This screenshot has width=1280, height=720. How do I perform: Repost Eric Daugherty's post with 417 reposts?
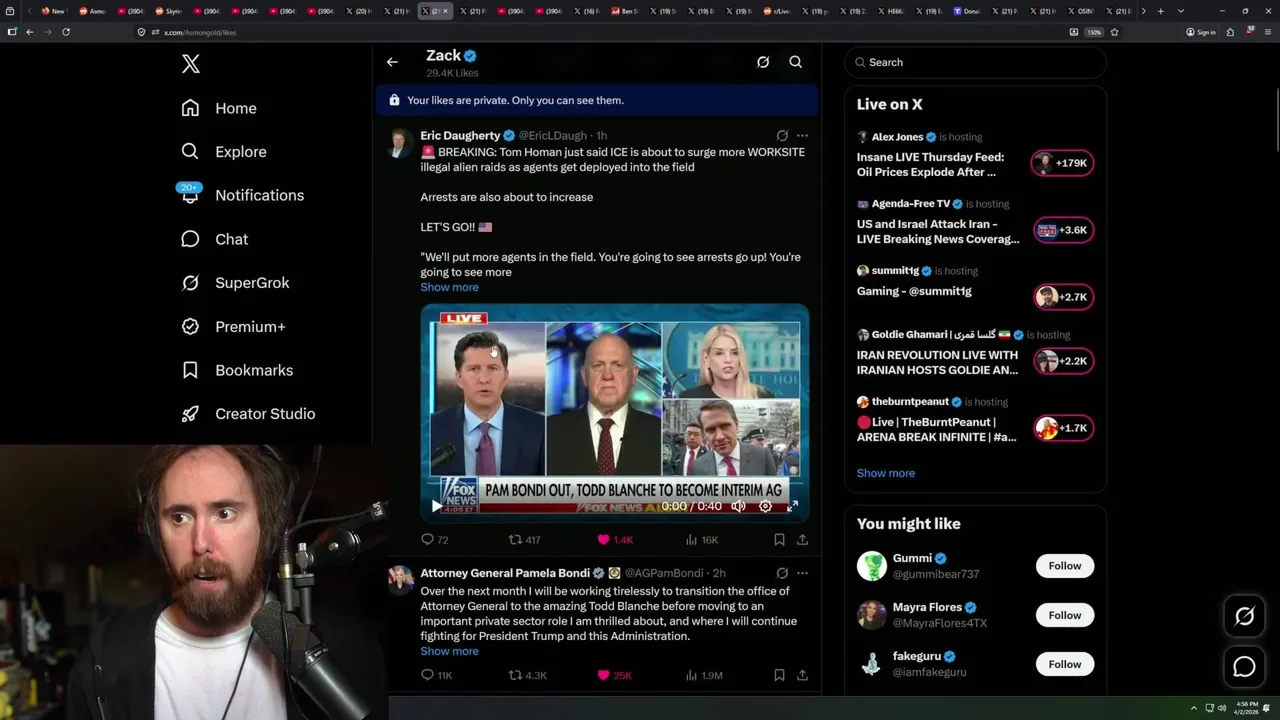pyautogui.click(x=525, y=540)
